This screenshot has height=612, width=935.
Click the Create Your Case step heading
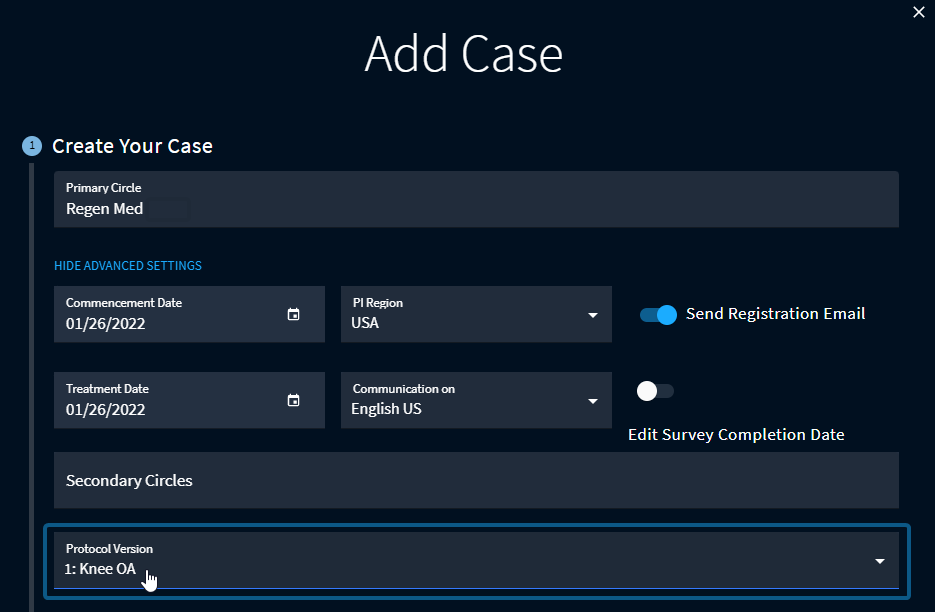pos(132,146)
